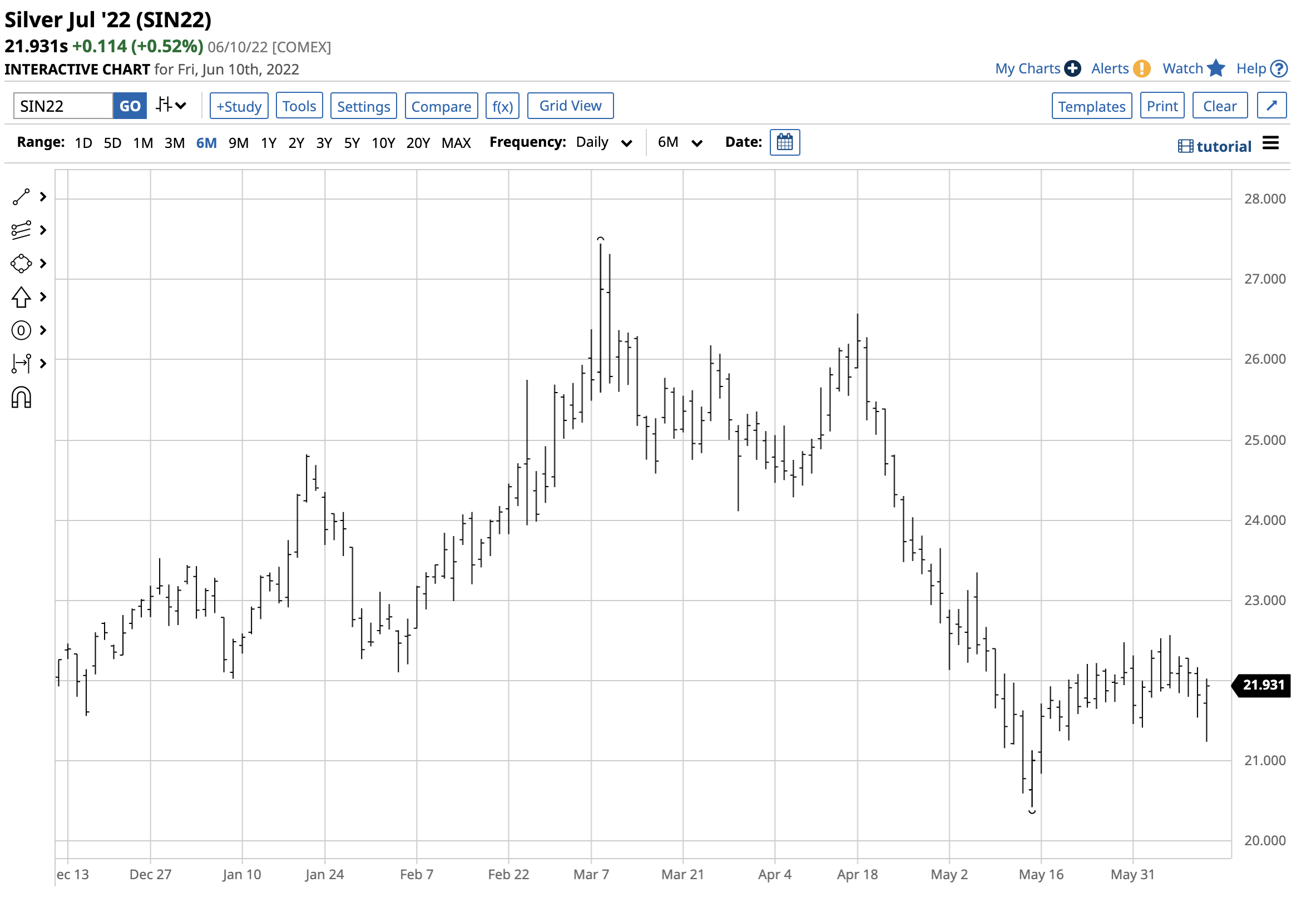Screen dimensions: 1316x922
Task: Open the date picker calendar icon
Action: pyautogui.click(x=785, y=143)
